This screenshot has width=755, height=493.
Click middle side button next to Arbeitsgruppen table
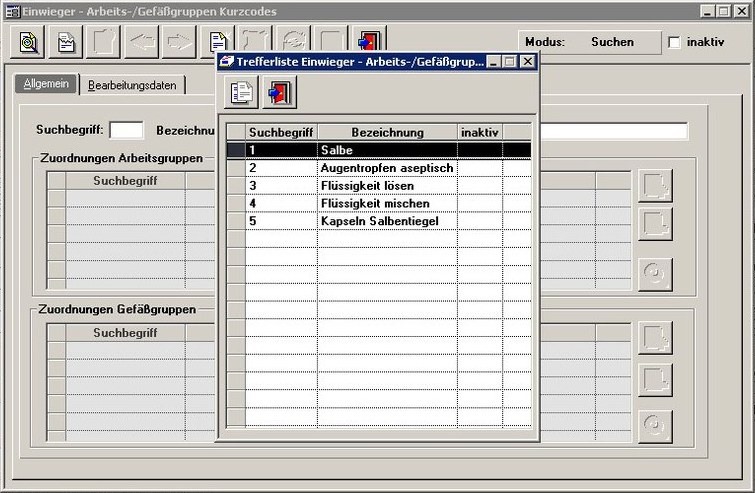pyautogui.click(x=655, y=224)
